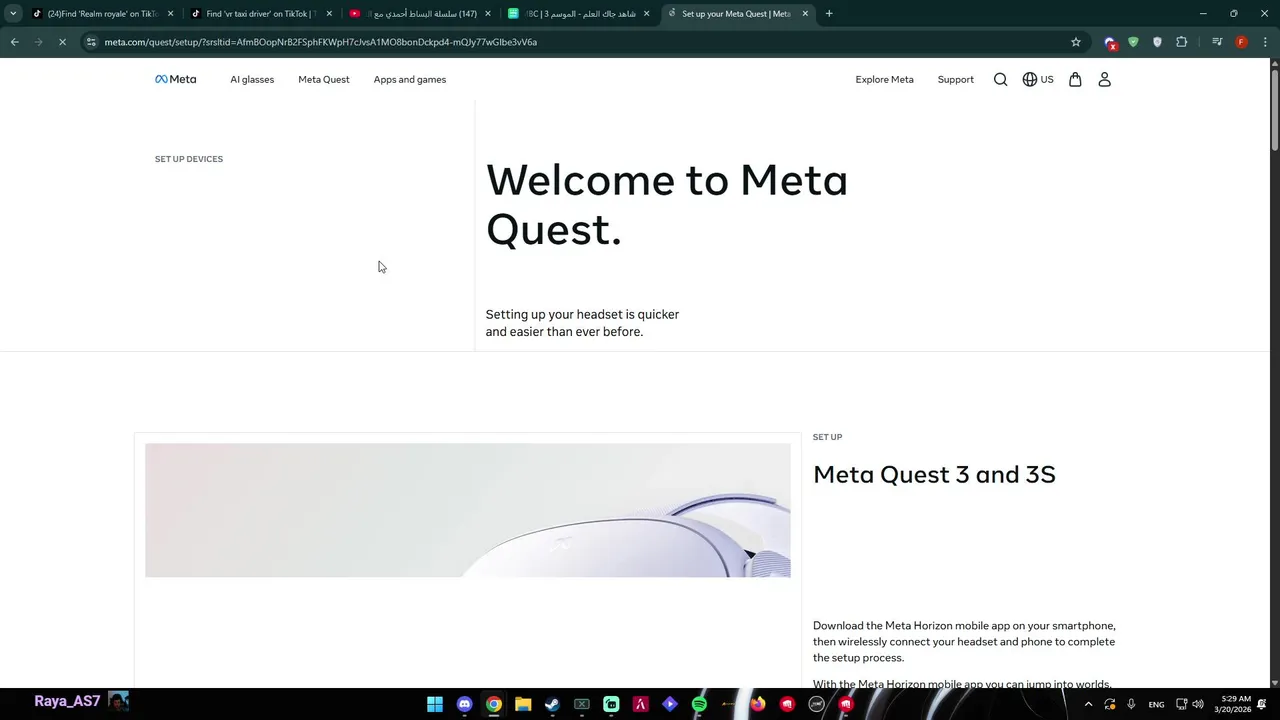
Task: Open the Windows Start button
Action: click(x=435, y=704)
